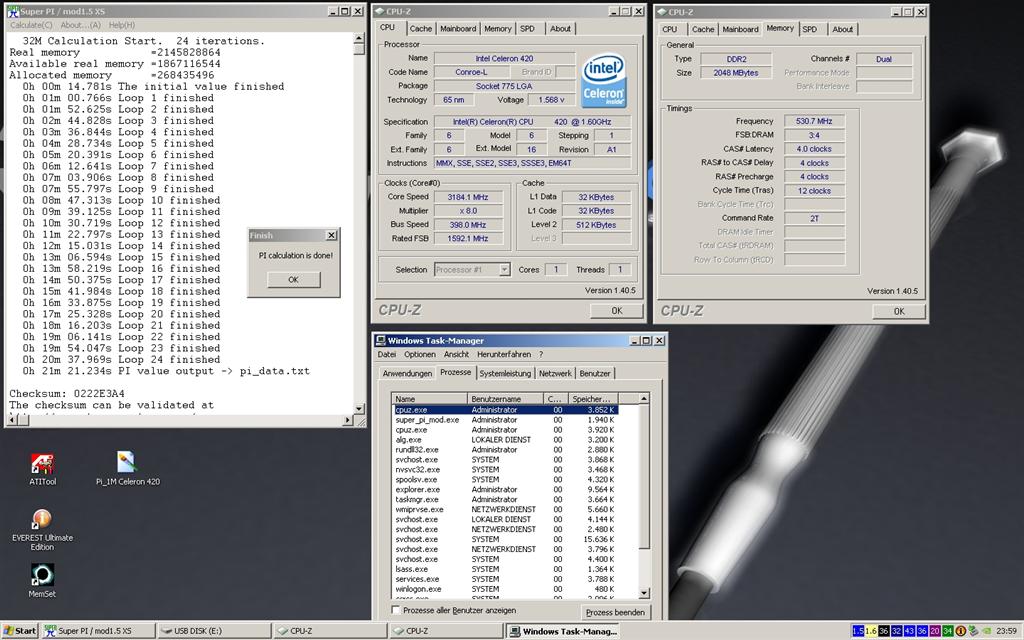1024x640 pixels.
Task: Select lsass.exe process row
Action: 505,569
